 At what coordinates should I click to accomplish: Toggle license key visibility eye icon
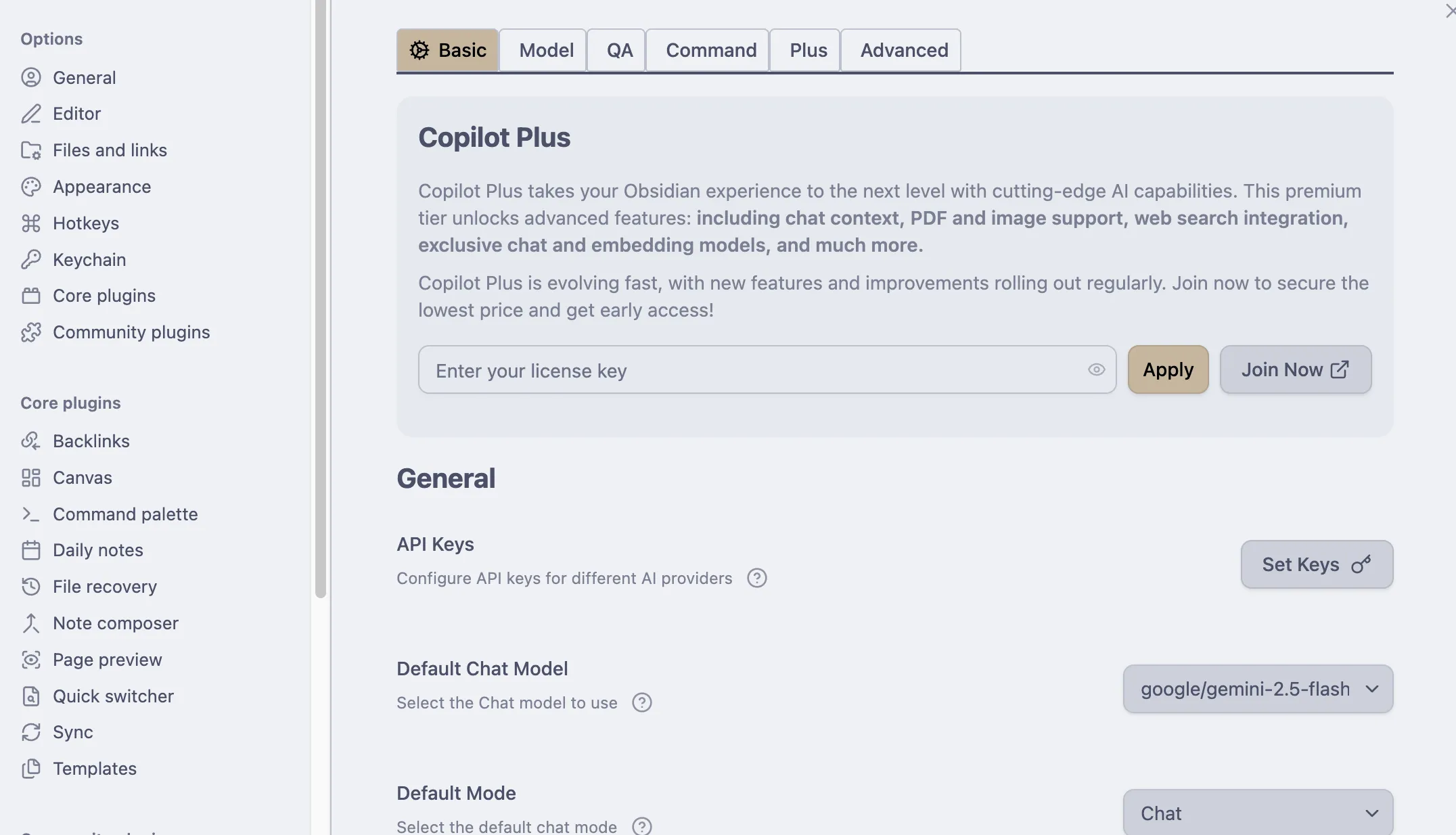pyautogui.click(x=1097, y=369)
